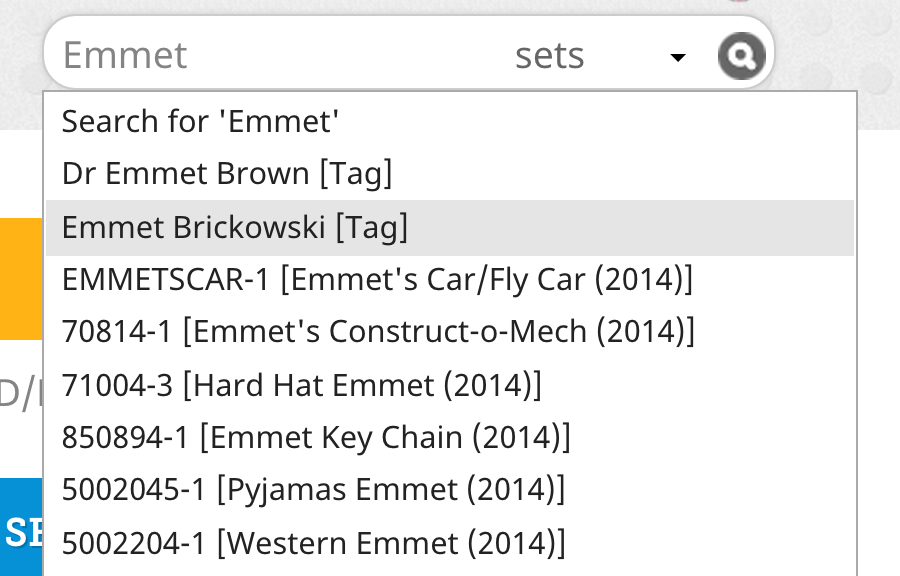The image size is (900, 576).
Task: Select the Emmet Brickowski tag suggestion
Action: coord(449,227)
